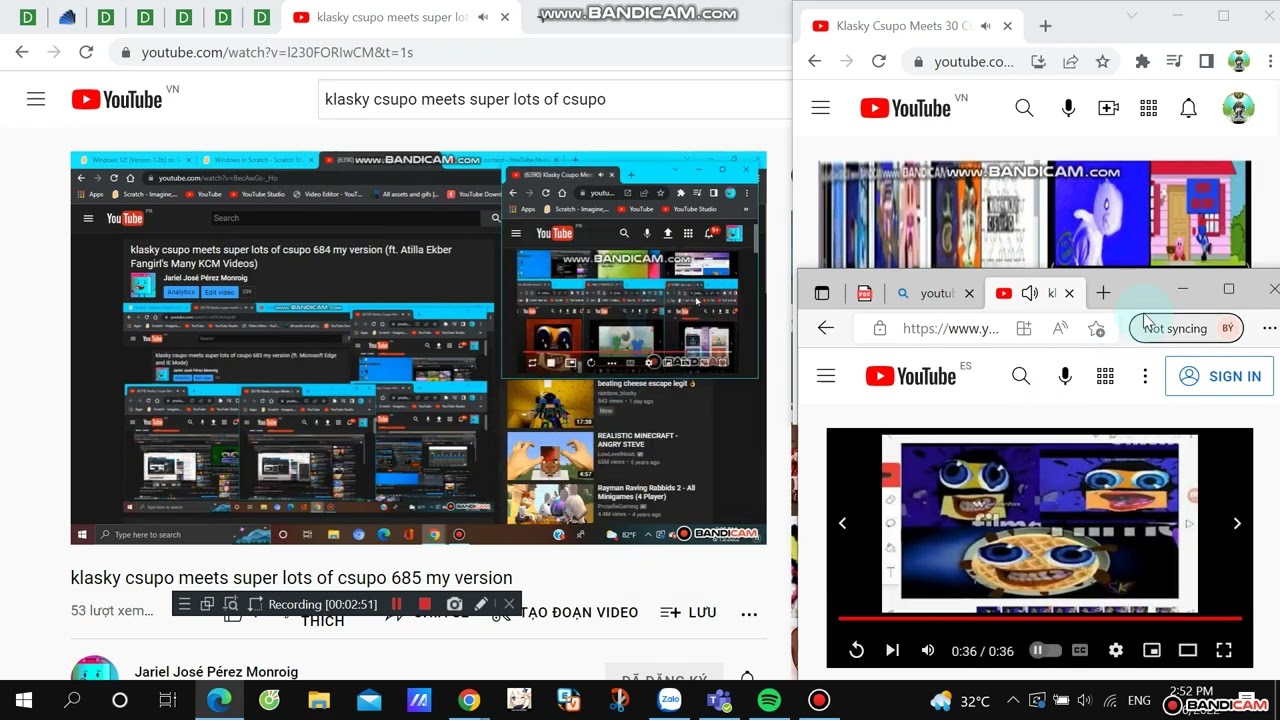Open Edge tab actions menu icon
This screenshot has width=1280, height=720.
[x=822, y=293]
